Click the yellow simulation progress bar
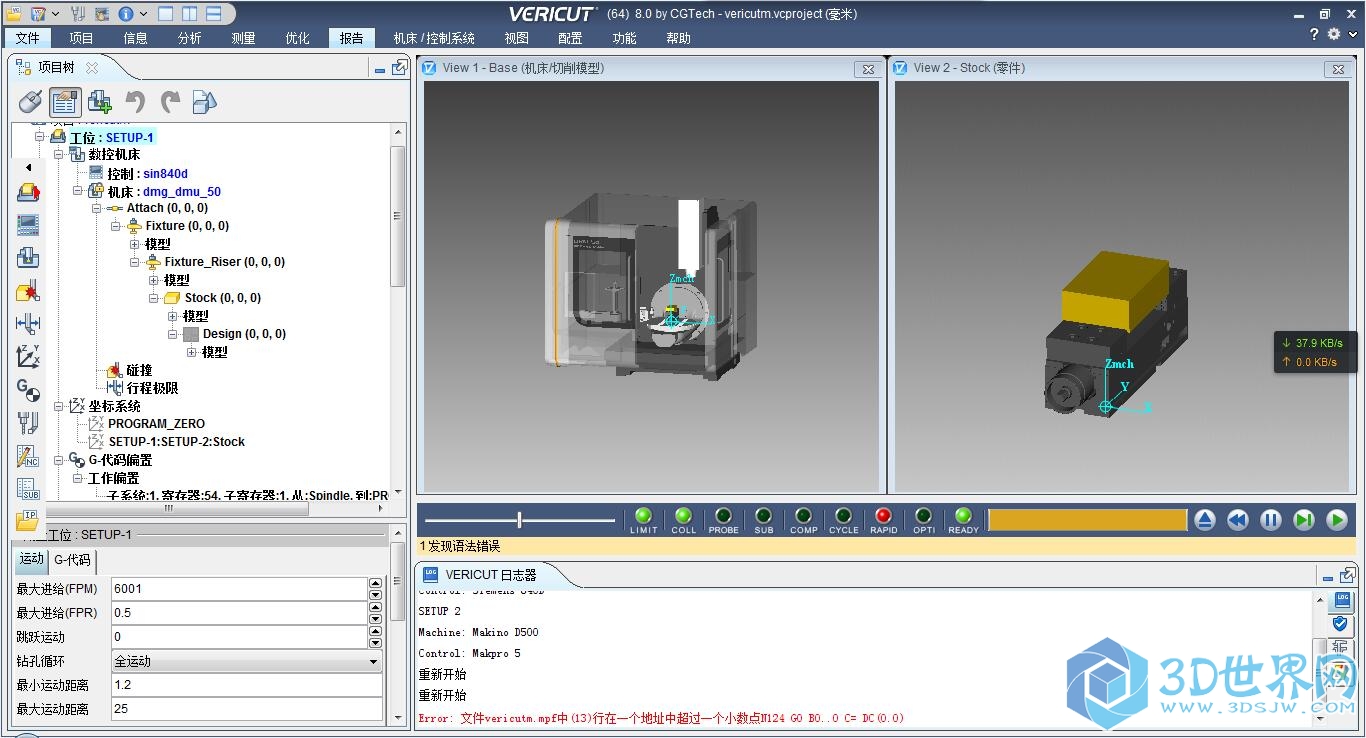1366x738 pixels. click(1087, 520)
